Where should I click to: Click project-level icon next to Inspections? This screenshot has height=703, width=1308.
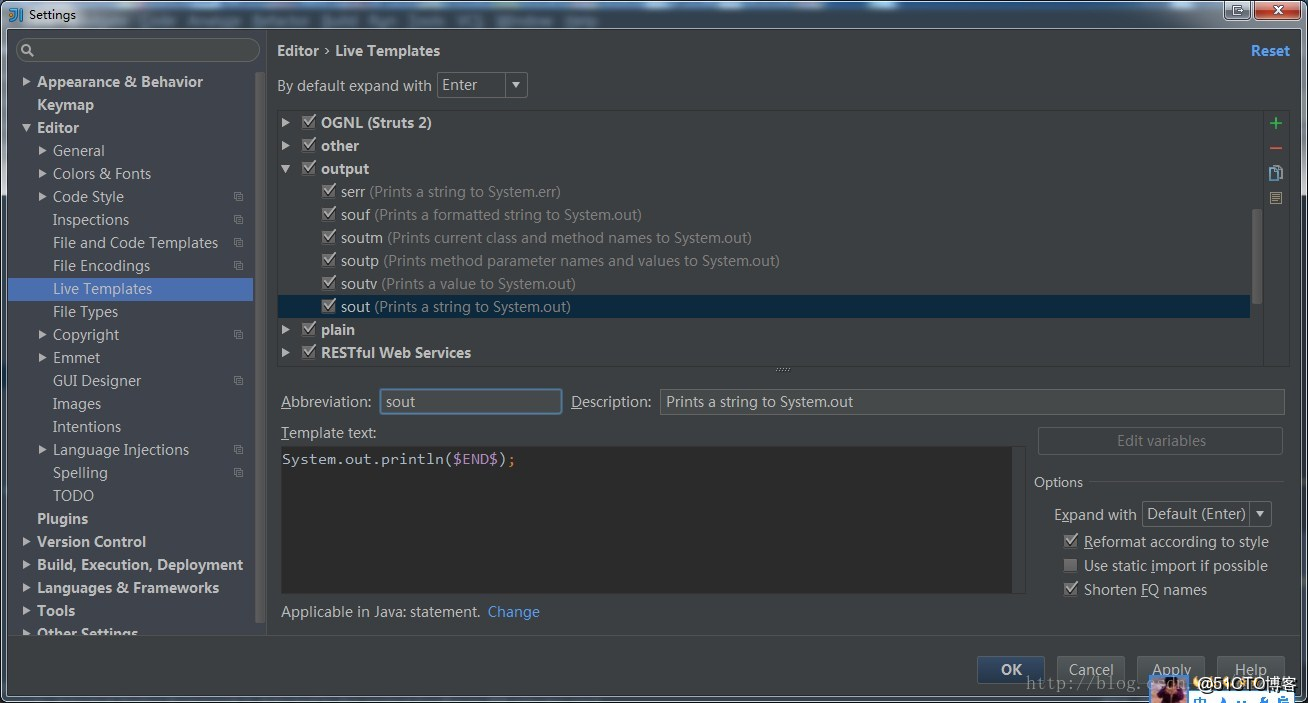[238, 220]
